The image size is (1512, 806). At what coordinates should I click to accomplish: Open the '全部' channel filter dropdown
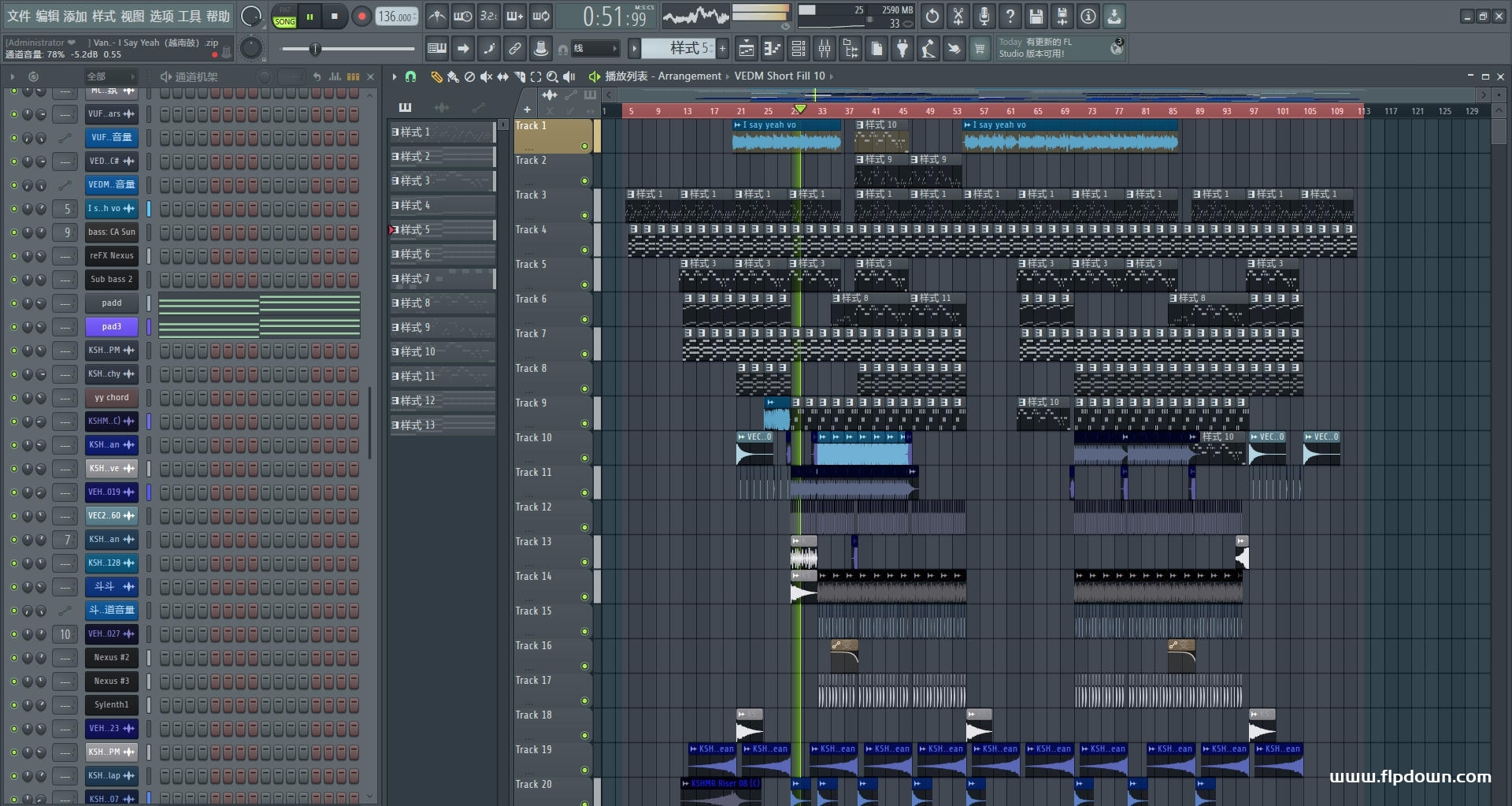(110, 76)
